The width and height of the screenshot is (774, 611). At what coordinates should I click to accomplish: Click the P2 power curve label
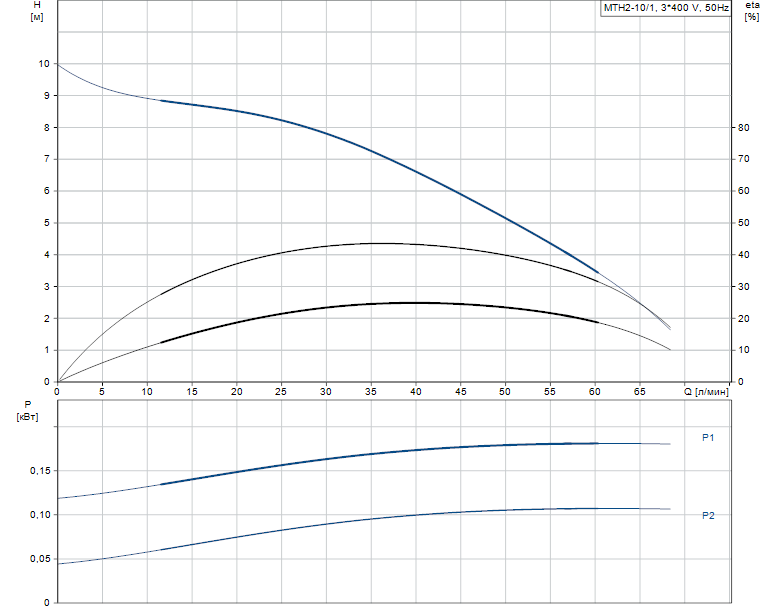pos(708,515)
